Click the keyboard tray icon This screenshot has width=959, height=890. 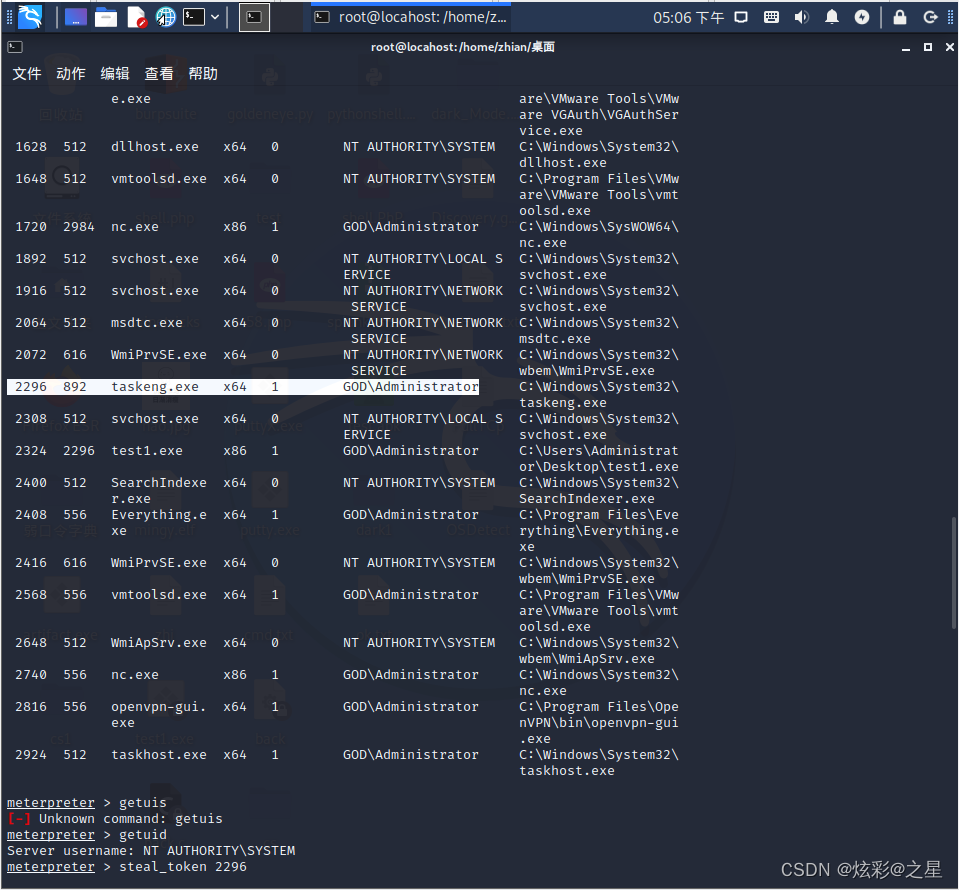(771, 17)
